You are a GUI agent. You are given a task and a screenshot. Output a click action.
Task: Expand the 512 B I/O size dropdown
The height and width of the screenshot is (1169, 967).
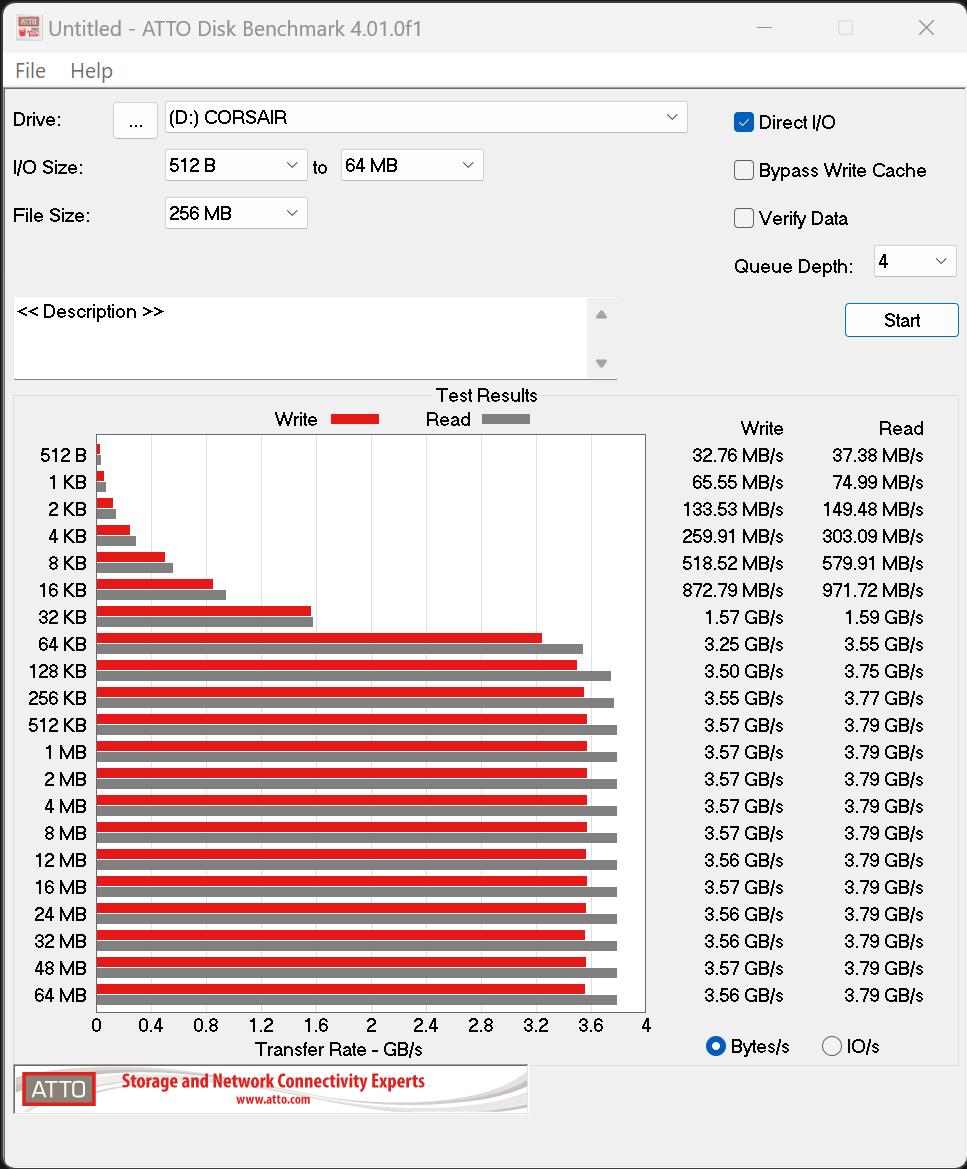(x=236, y=165)
